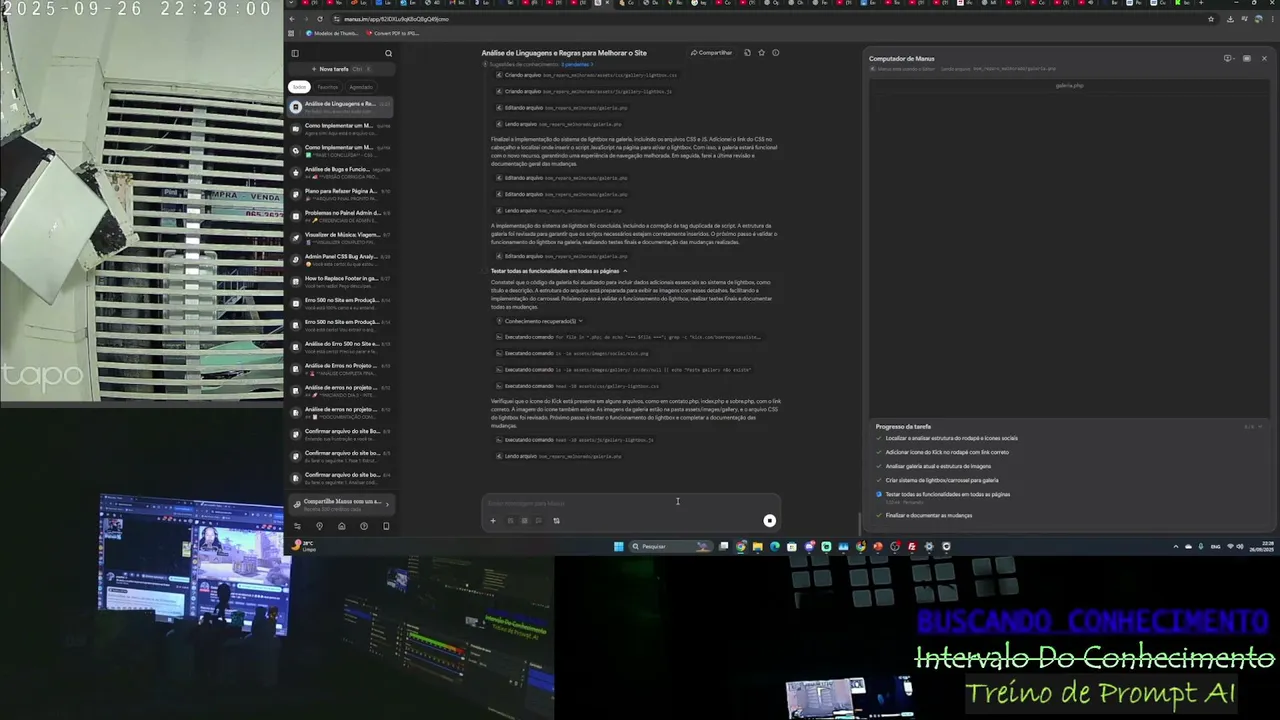The image size is (1280, 720).
Task: Open command step 'for file in *.php'
Action: [x=629, y=337]
